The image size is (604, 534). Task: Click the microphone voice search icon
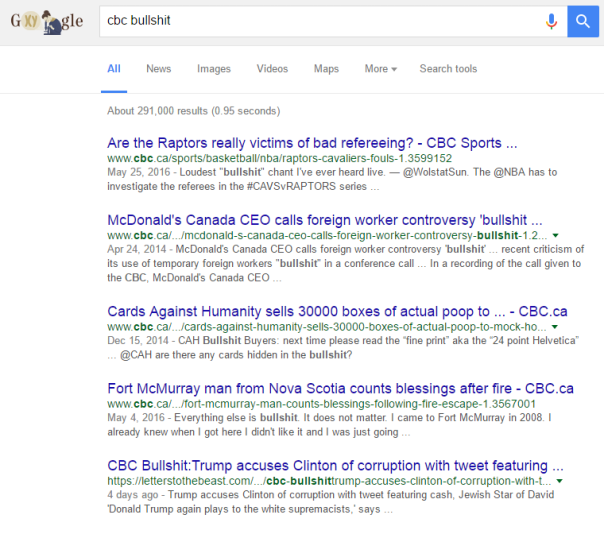pos(551,22)
